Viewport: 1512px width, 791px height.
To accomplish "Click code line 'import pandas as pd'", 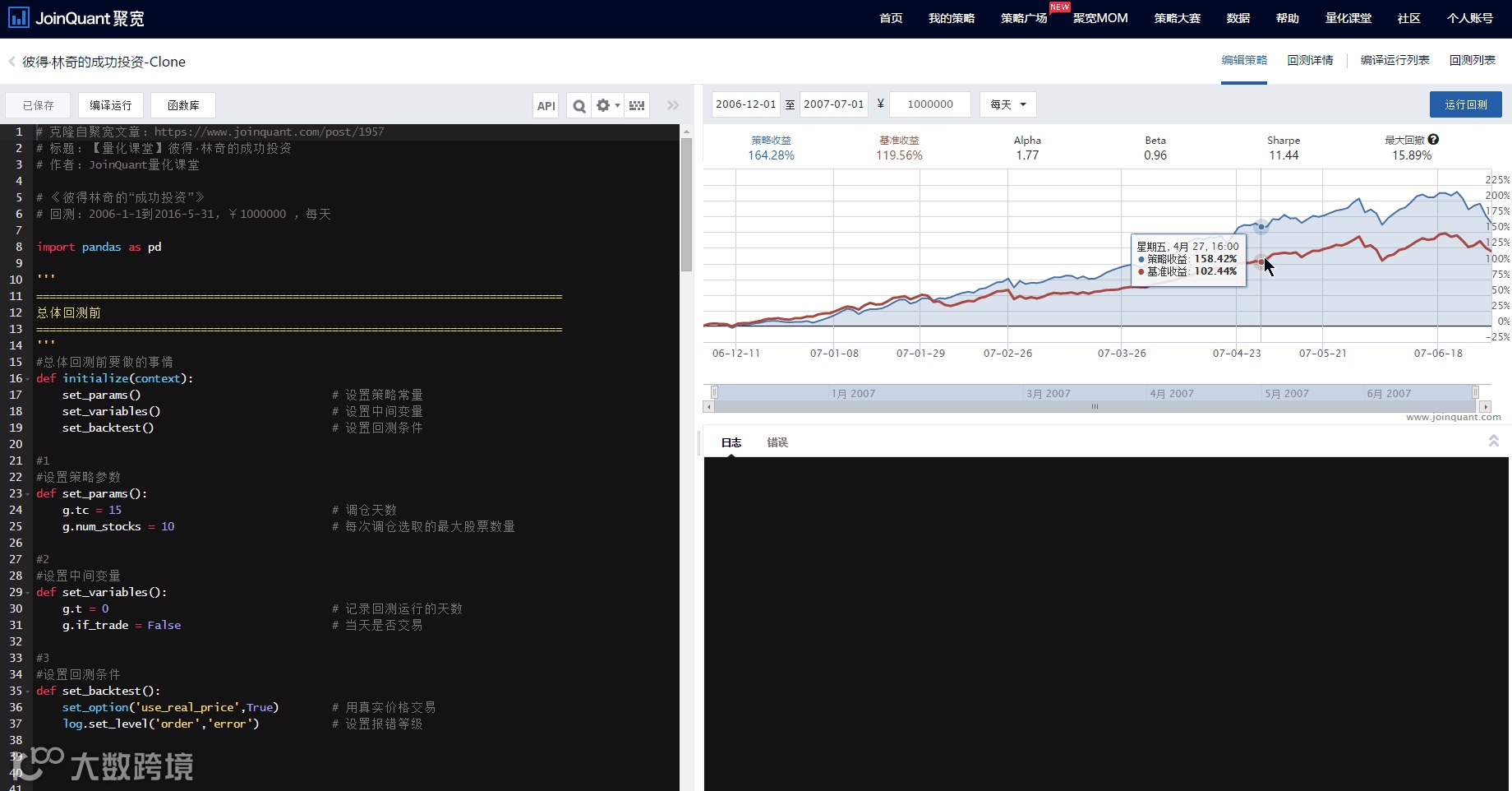I will [99, 247].
